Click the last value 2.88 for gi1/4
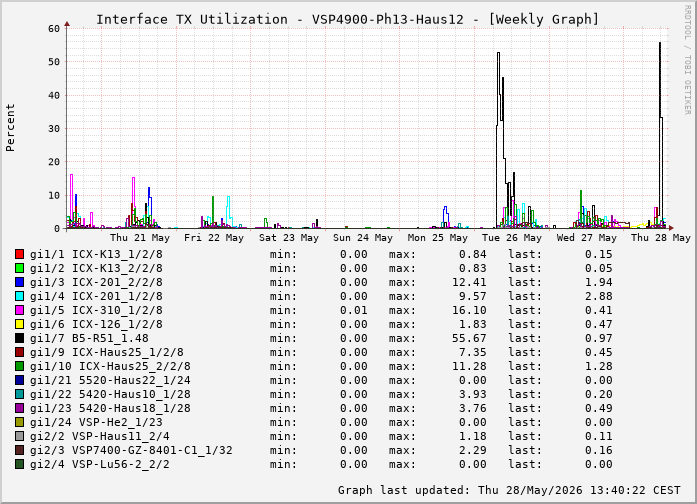This screenshot has height=504, width=697. 599,296
